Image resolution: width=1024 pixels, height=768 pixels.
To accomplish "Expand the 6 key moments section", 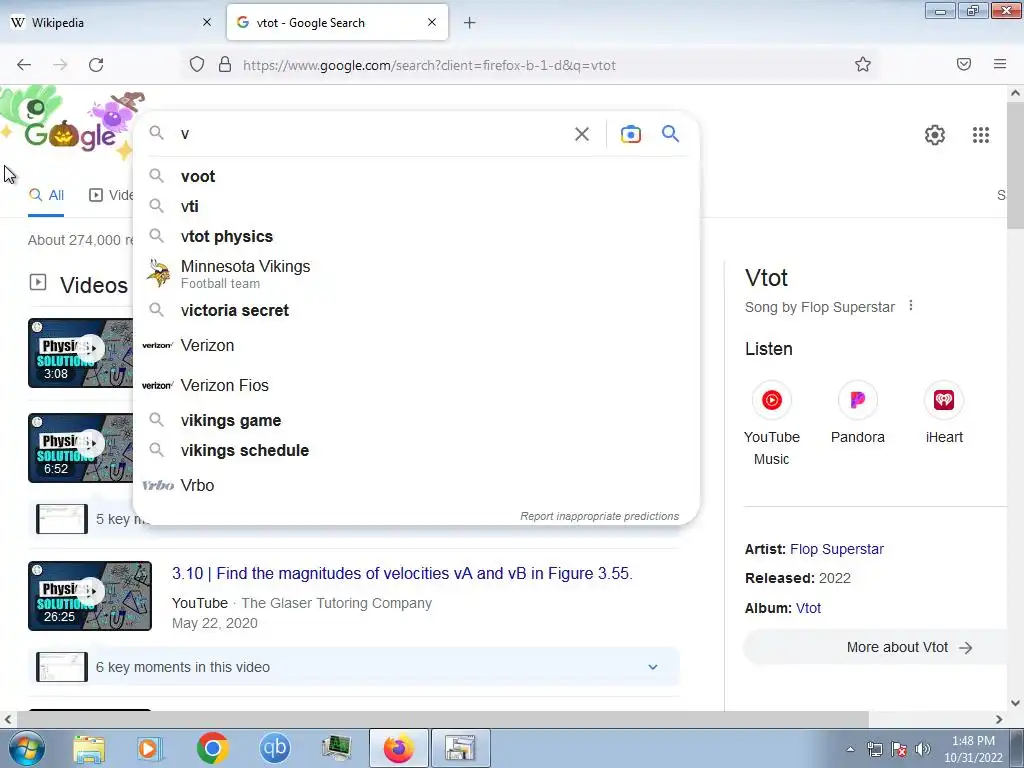I will (x=354, y=667).
